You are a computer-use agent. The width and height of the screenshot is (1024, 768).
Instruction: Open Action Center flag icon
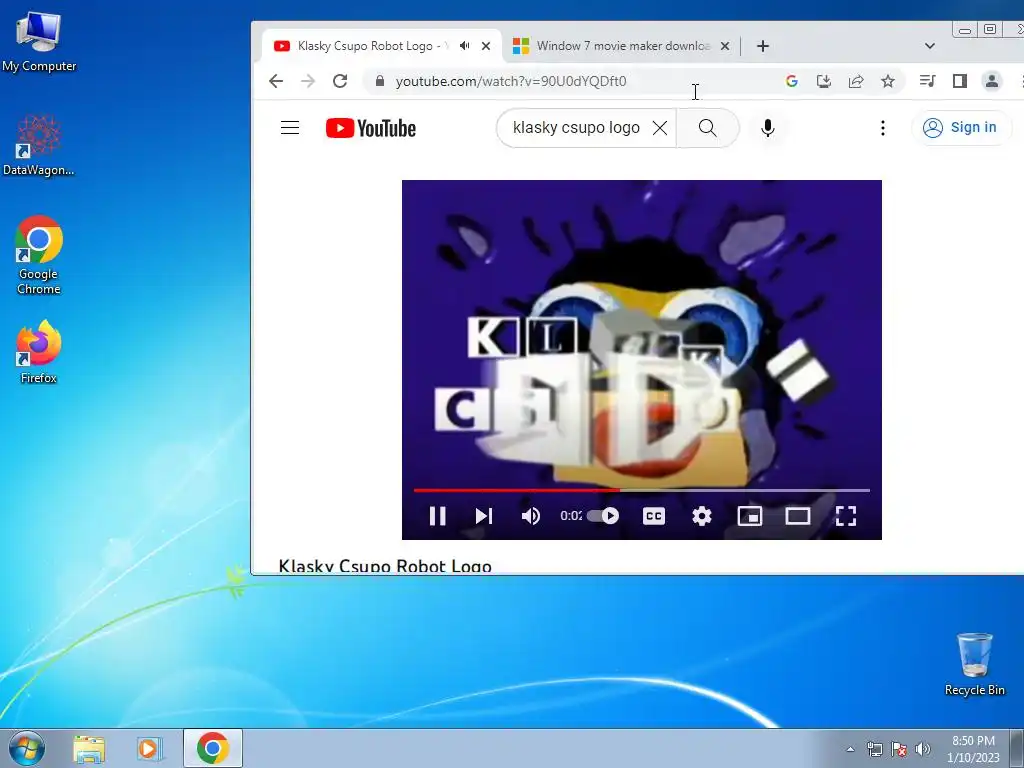click(x=899, y=749)
